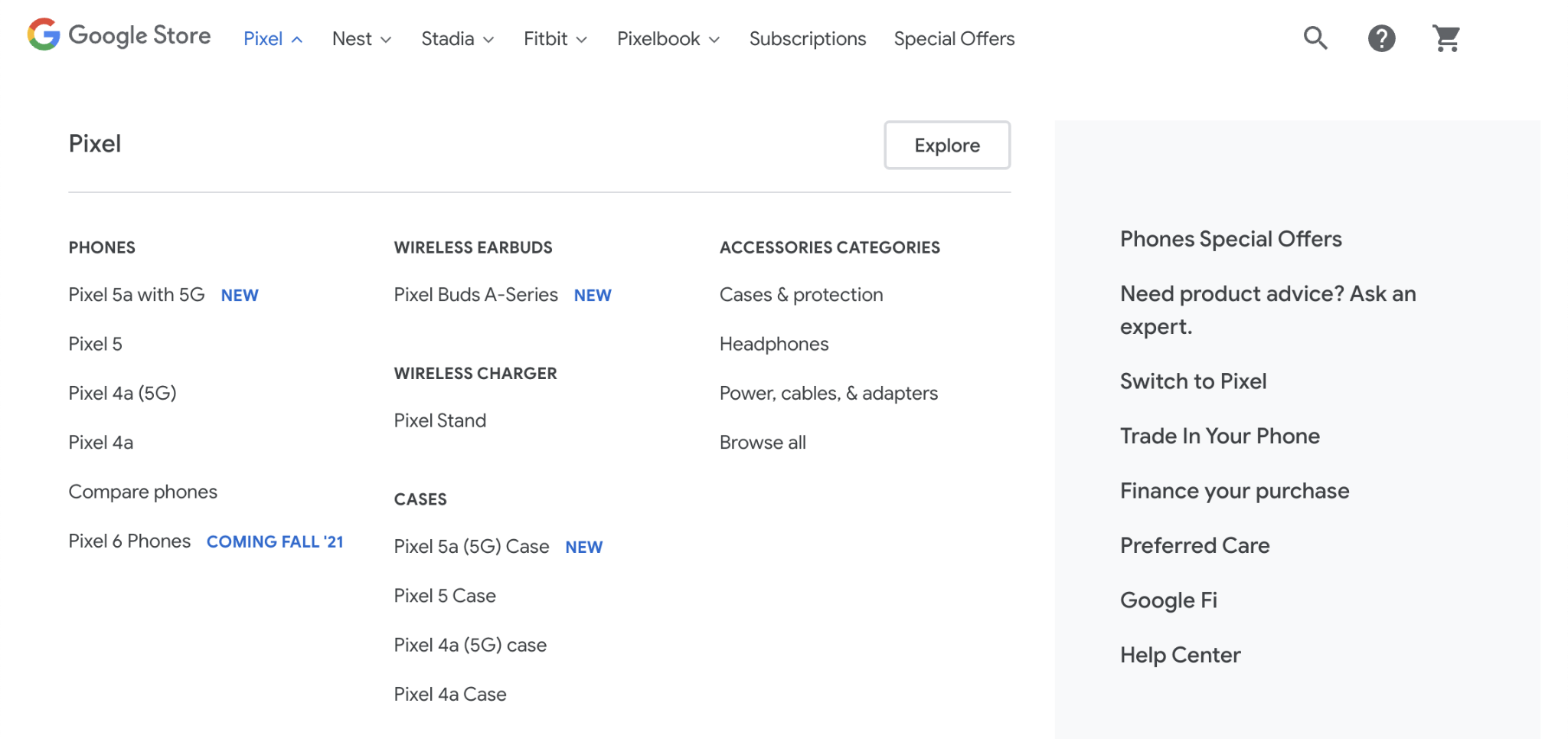The width and height of the screenshot is (1568, 739).
Task: Open Trade In Your Phone
Action: point(1220,435)
